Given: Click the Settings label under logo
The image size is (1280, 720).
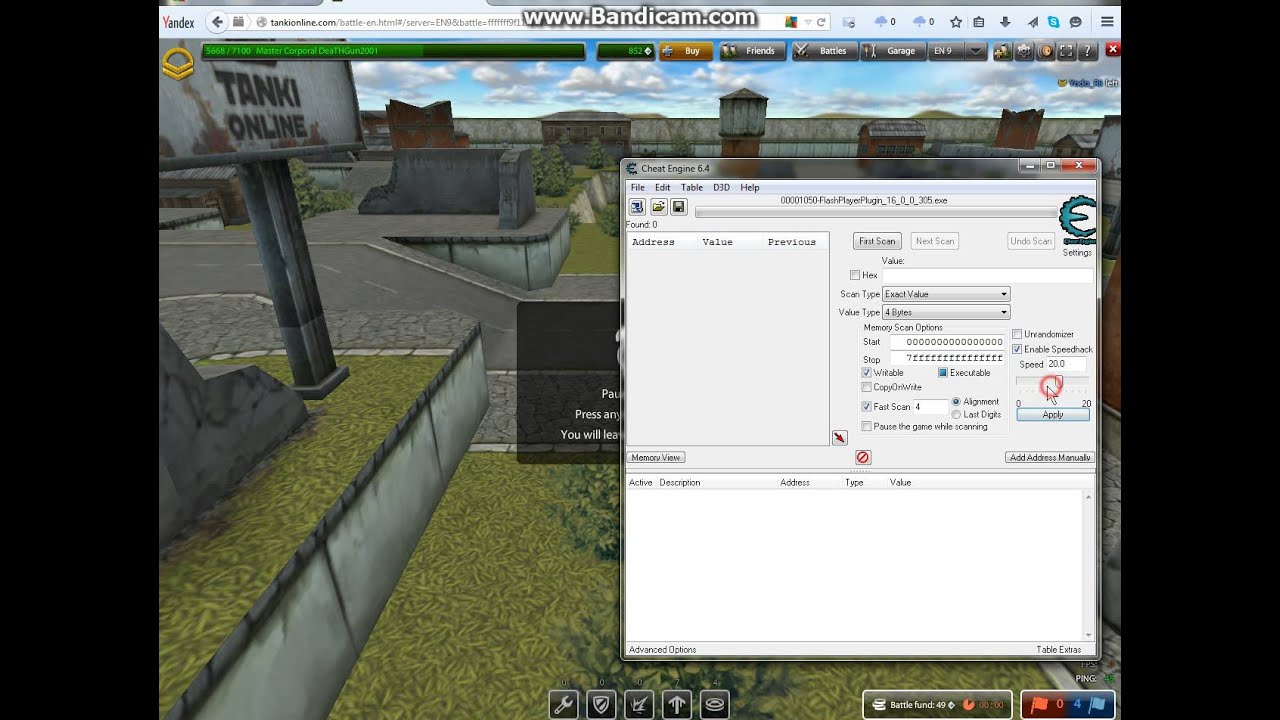Looking at the screenshot, I should point(1077,253).
